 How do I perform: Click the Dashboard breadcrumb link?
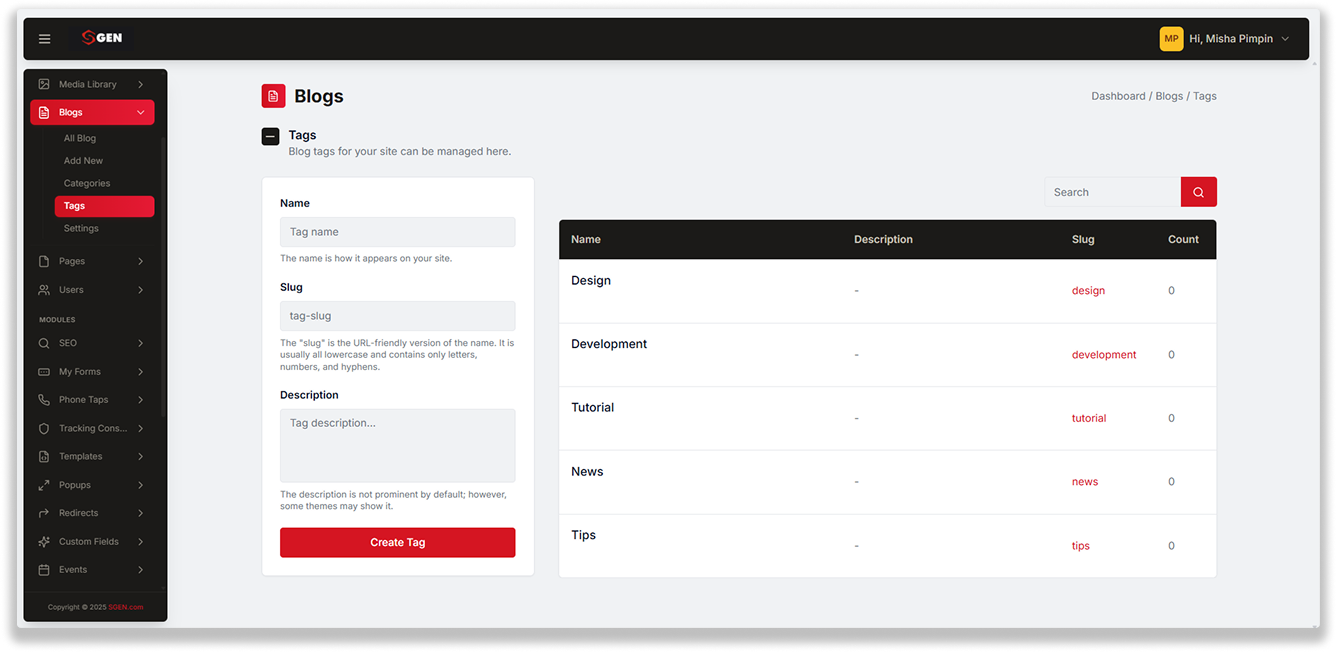[1118, 96]
